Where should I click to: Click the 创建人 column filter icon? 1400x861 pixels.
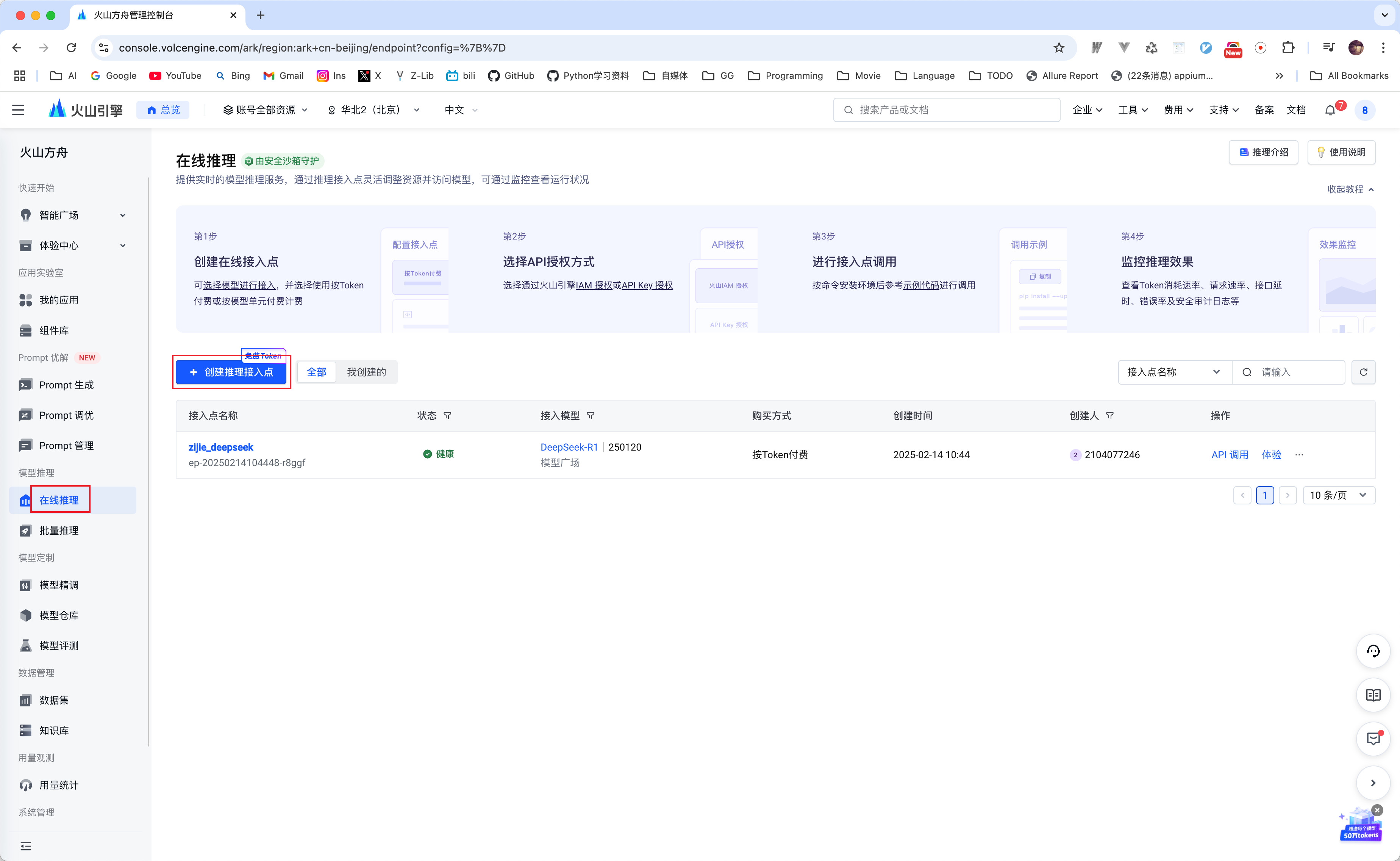(1110, 416)
